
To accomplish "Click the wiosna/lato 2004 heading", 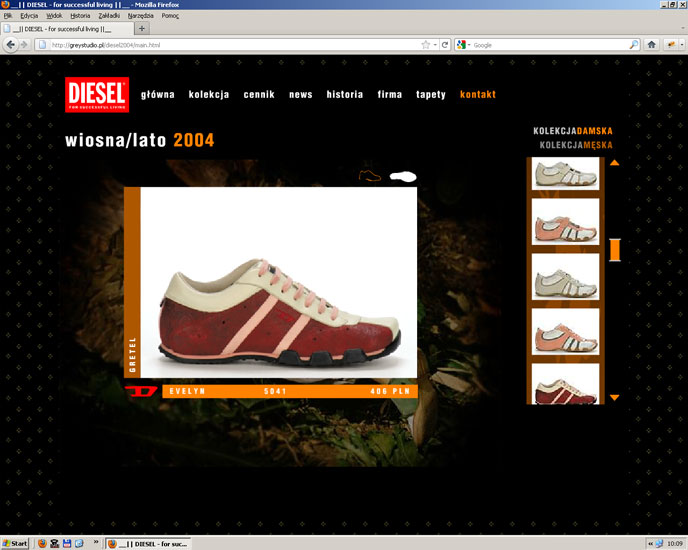I will (140, 140).
